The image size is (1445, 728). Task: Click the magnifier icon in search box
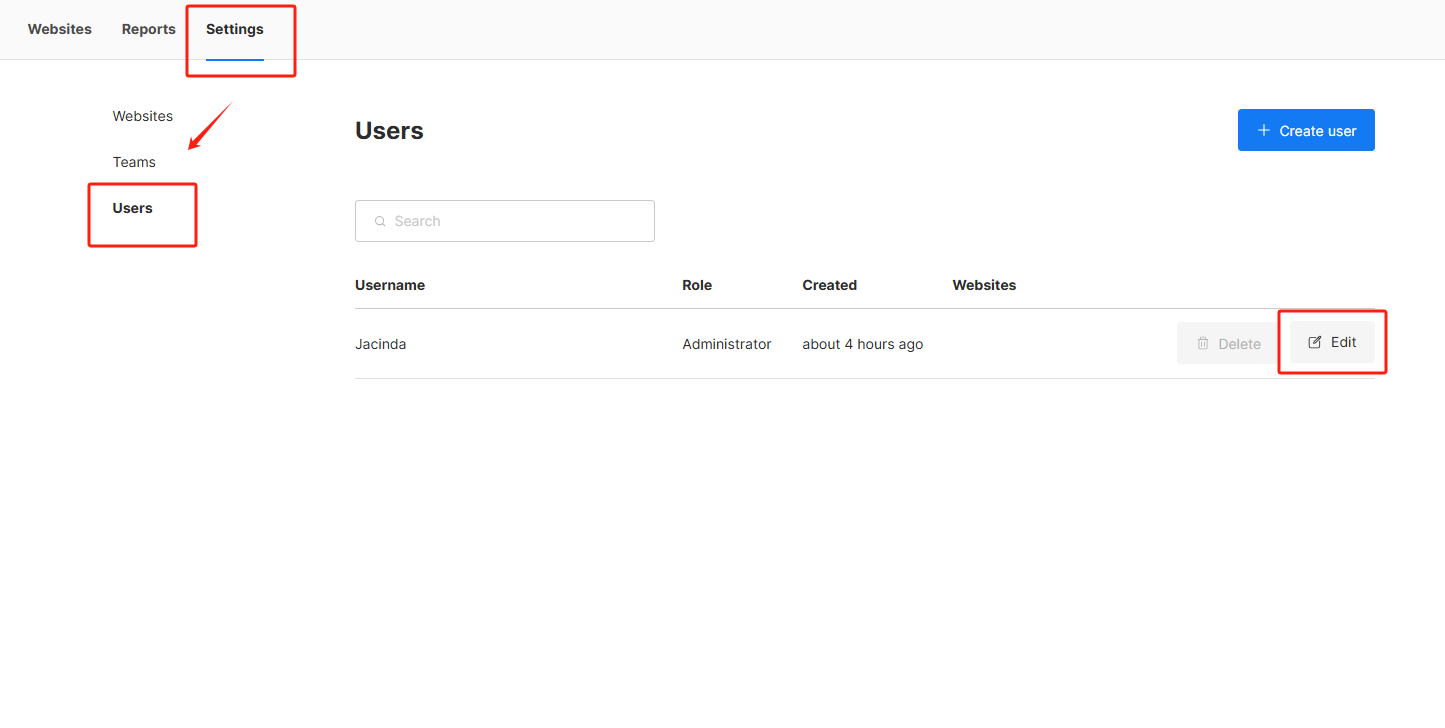click(380, 221)
